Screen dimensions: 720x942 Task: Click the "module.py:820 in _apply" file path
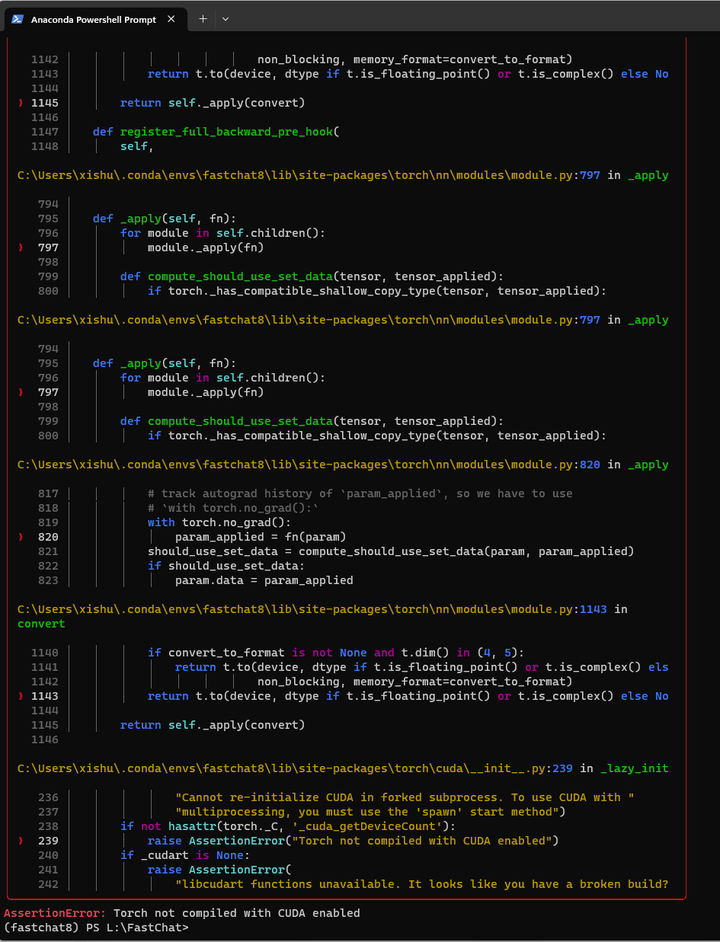[343, 465]
